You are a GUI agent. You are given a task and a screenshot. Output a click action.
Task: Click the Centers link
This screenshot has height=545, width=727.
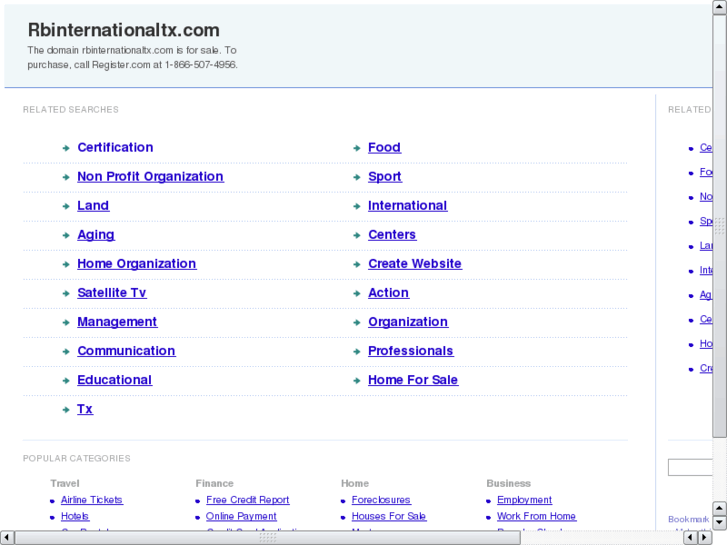(392, 235)
